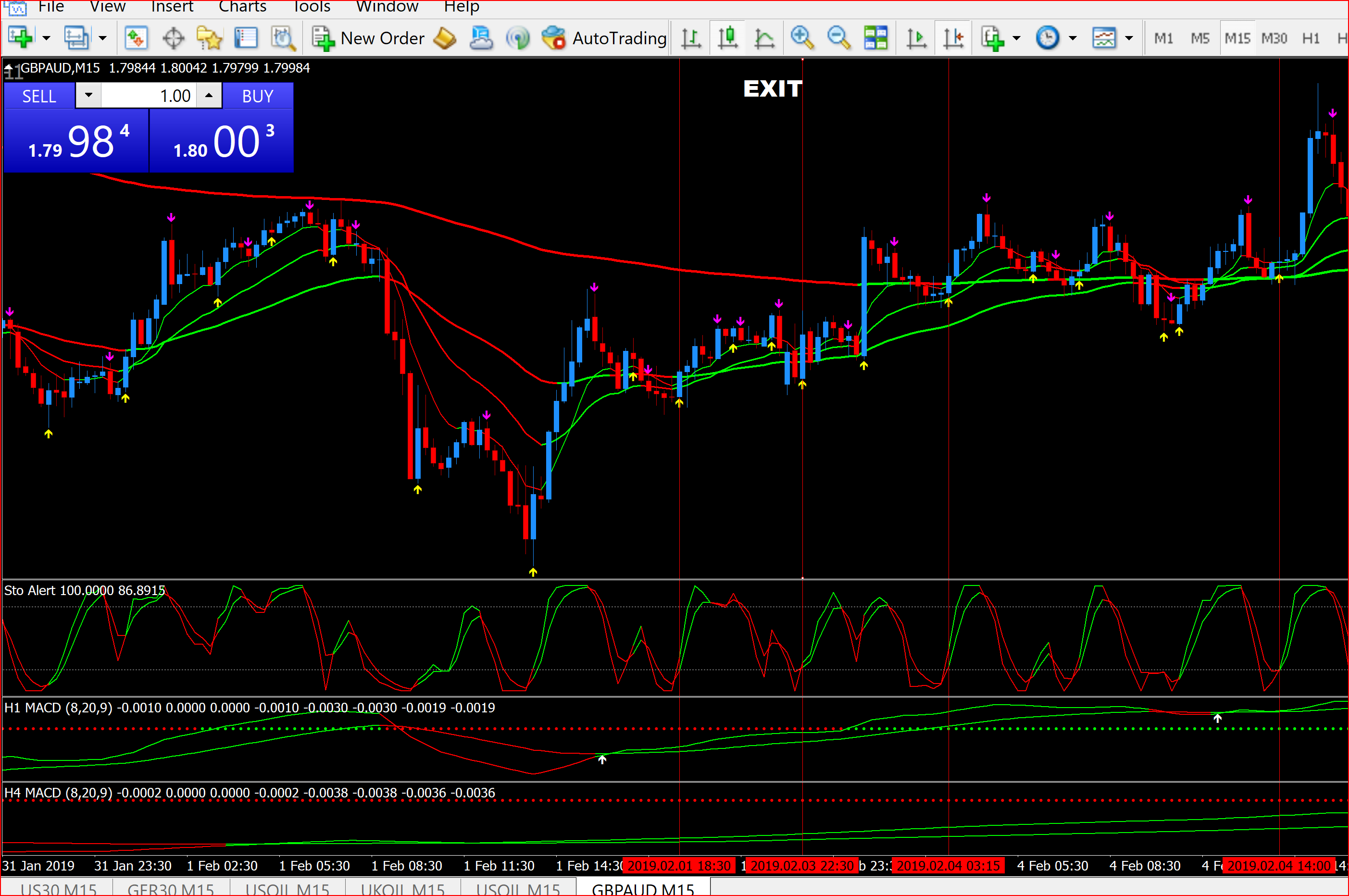Tile chart windows icon
The image size is (1349, 896).
point(875,37)
